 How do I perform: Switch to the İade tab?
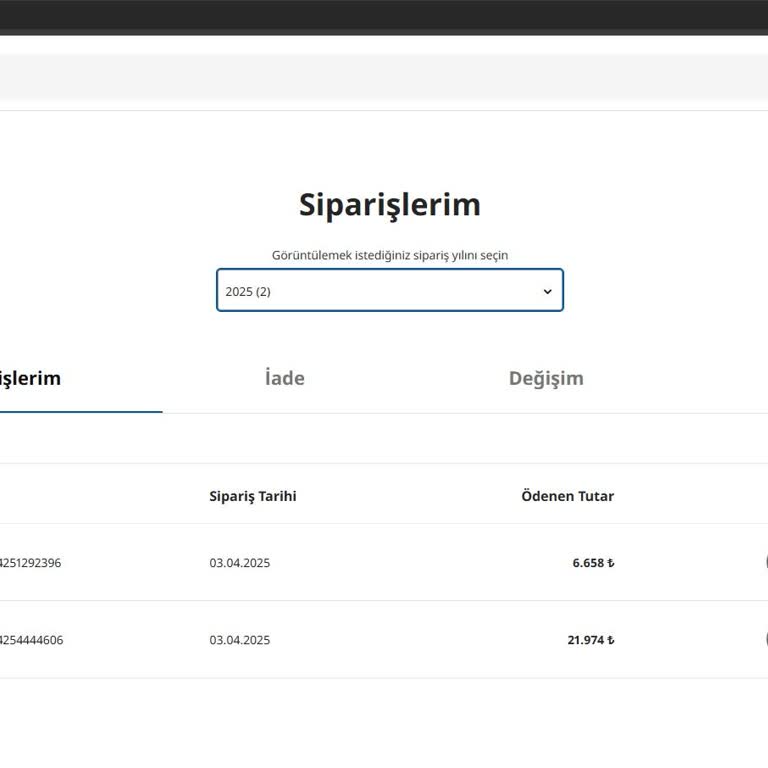285,378
